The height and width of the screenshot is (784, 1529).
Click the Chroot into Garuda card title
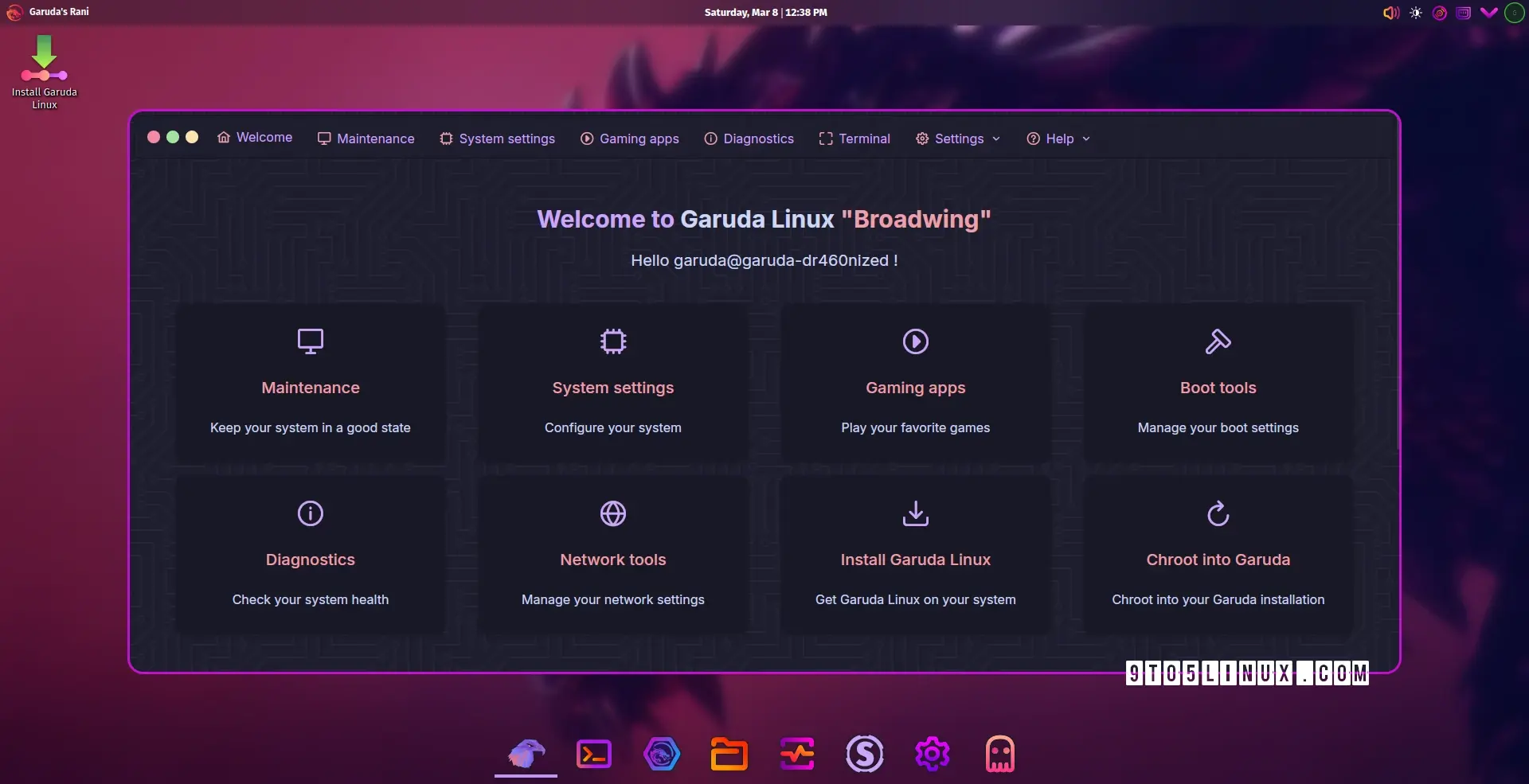[x=1218, y=560]
